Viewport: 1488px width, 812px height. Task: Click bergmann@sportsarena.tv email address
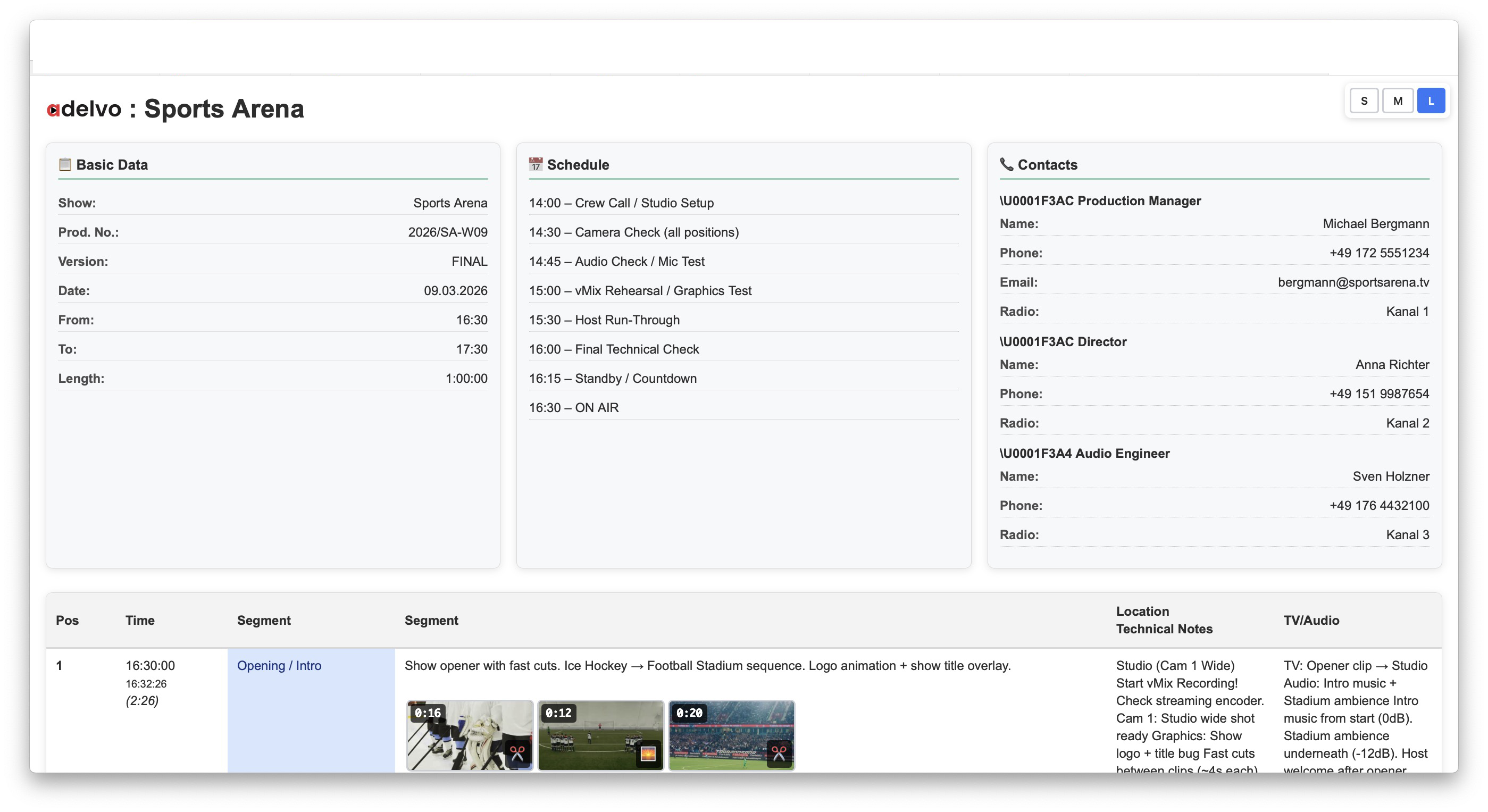[1353, 282]
